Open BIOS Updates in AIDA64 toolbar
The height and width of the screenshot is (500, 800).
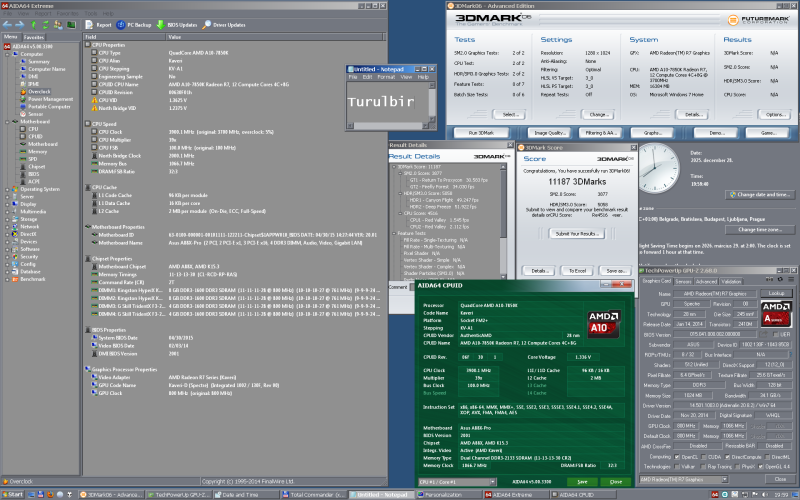[x=177, y=24]
